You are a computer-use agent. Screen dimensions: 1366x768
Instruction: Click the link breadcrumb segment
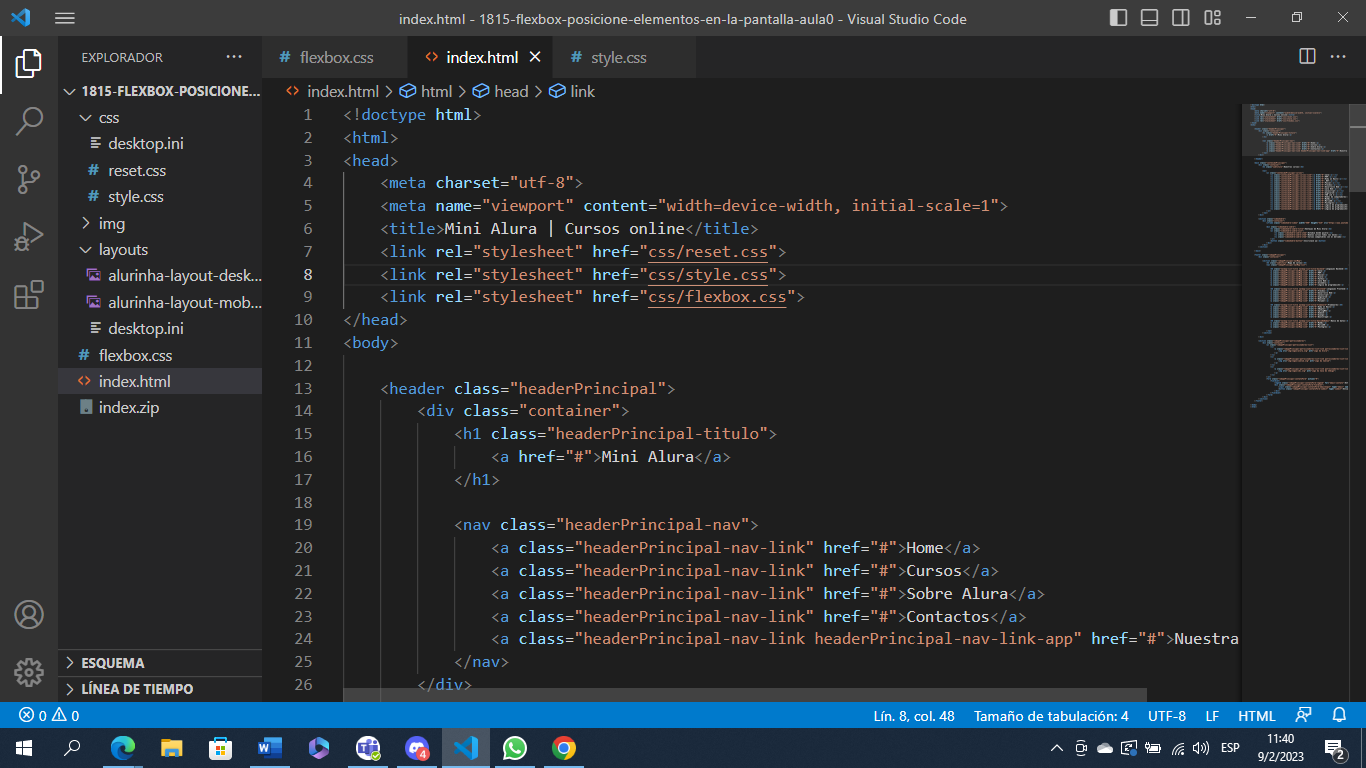coord(572,91)
